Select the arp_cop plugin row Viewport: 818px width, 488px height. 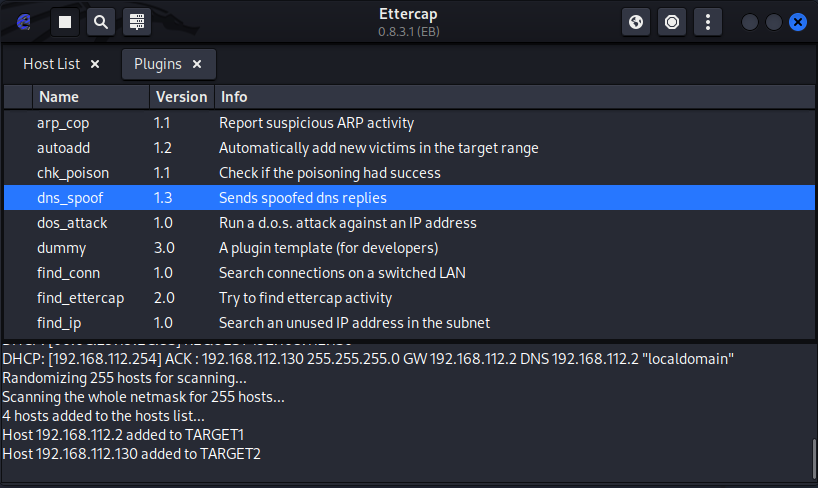[x=63, y=123]
